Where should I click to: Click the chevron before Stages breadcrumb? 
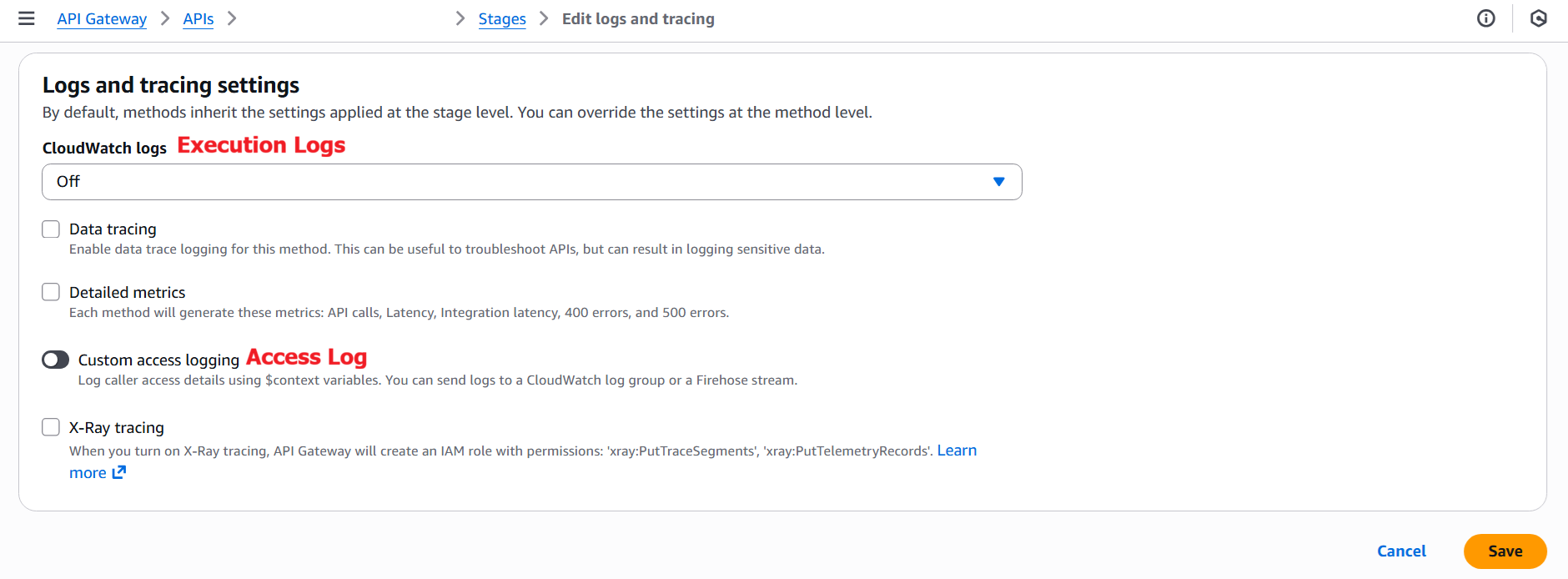tap(460, 18)
